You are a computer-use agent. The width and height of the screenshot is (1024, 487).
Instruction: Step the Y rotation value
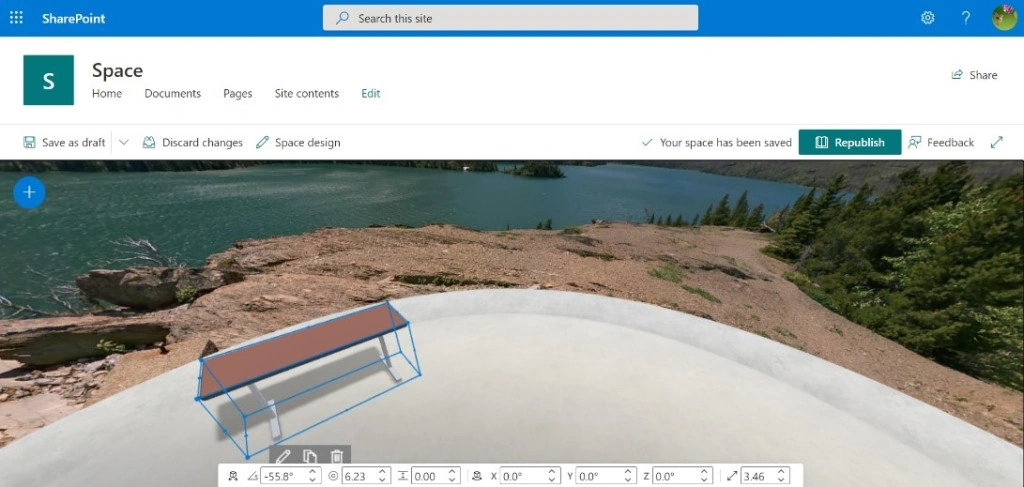click(x=629, y=476)
